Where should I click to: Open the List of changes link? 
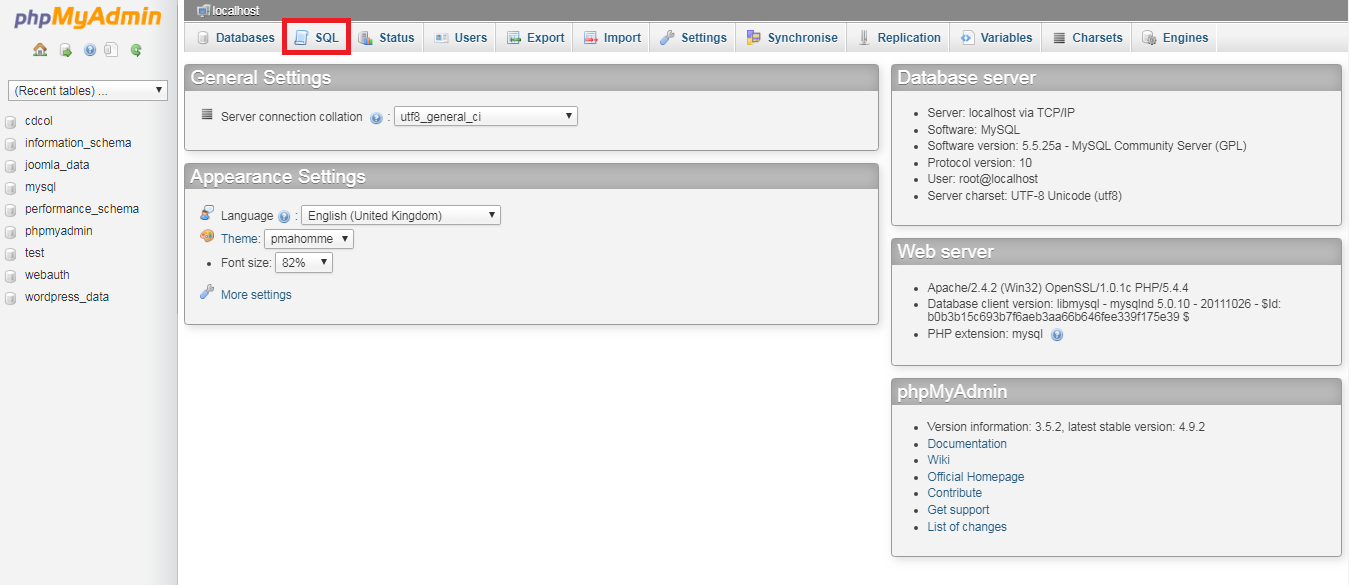(x=967, y=527)
